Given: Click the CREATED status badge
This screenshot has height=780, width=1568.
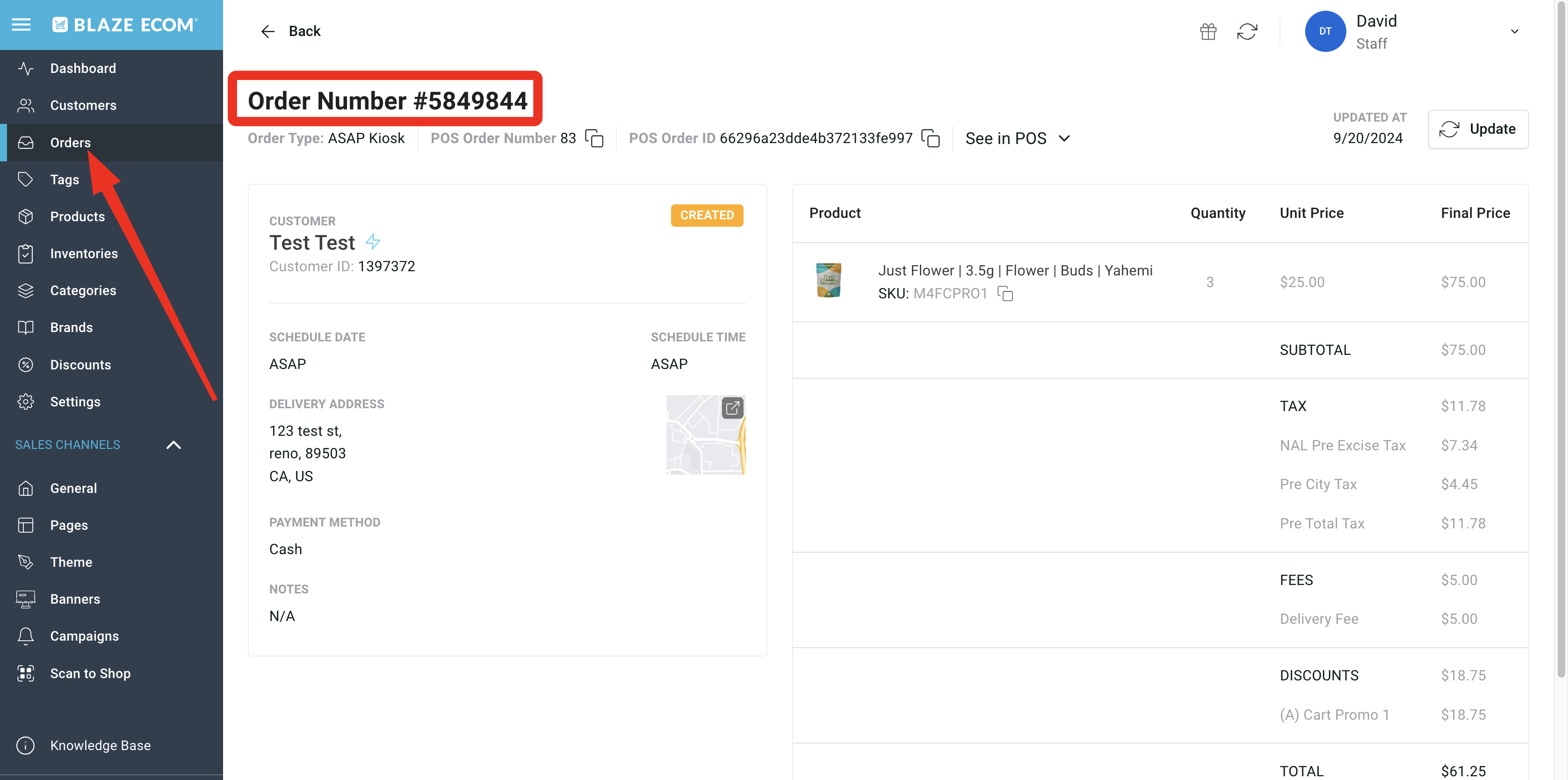Looking at the screenshot, I should [x=707, y=215].
